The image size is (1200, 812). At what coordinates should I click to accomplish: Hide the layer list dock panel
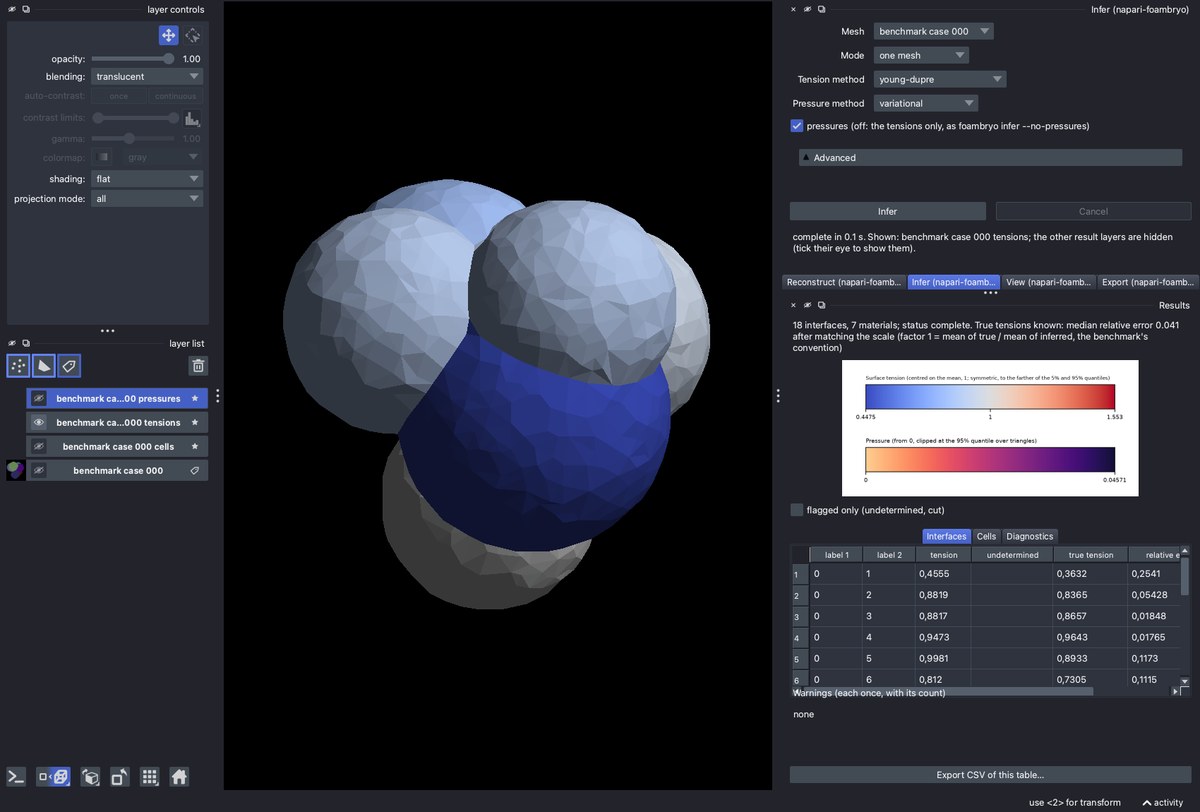pyautogui.click(x=12, y=343)
